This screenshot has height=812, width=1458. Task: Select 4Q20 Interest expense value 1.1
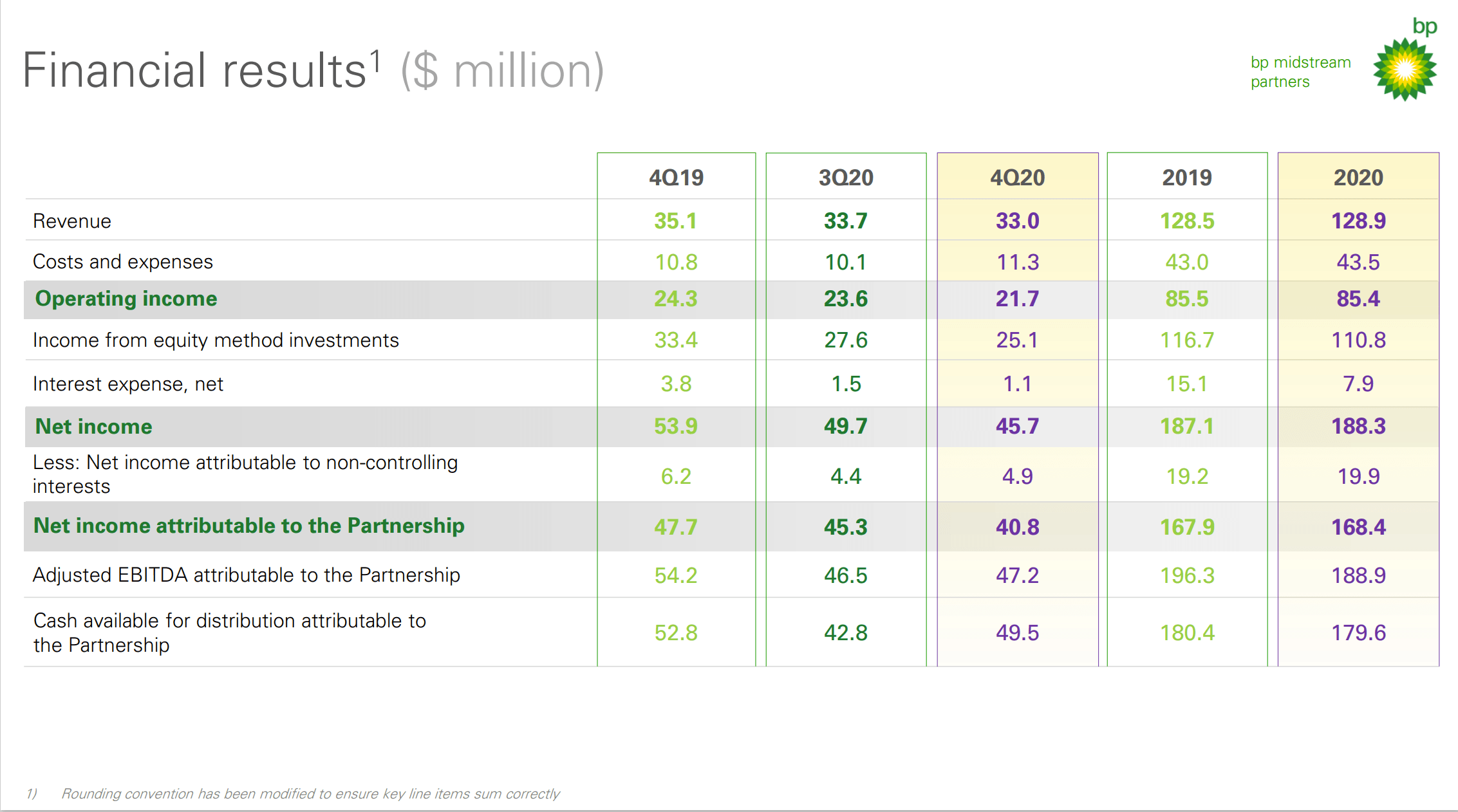tap(1017, 384)
